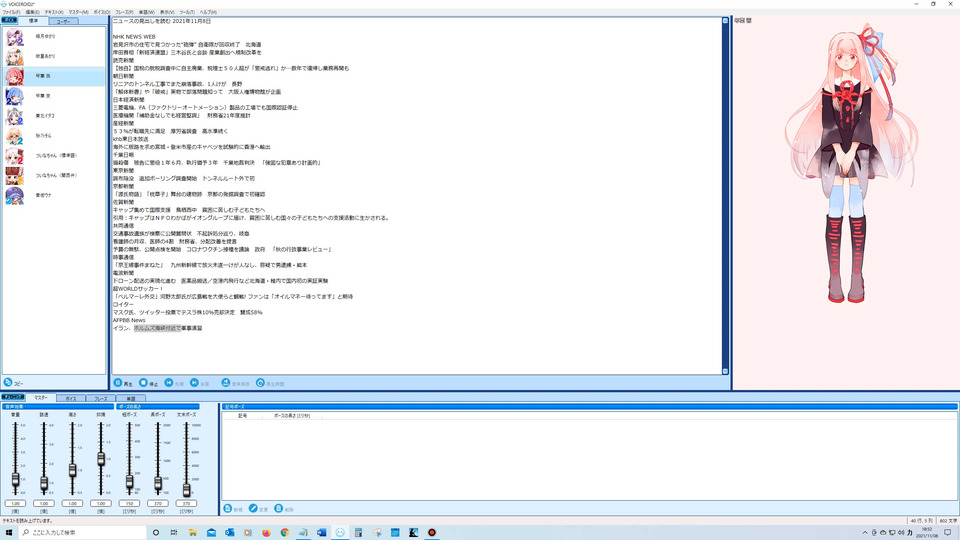Screen dimensions: 960x540
Task: Click the 変更 edit symbol pause icon
Action: (253, 509)
